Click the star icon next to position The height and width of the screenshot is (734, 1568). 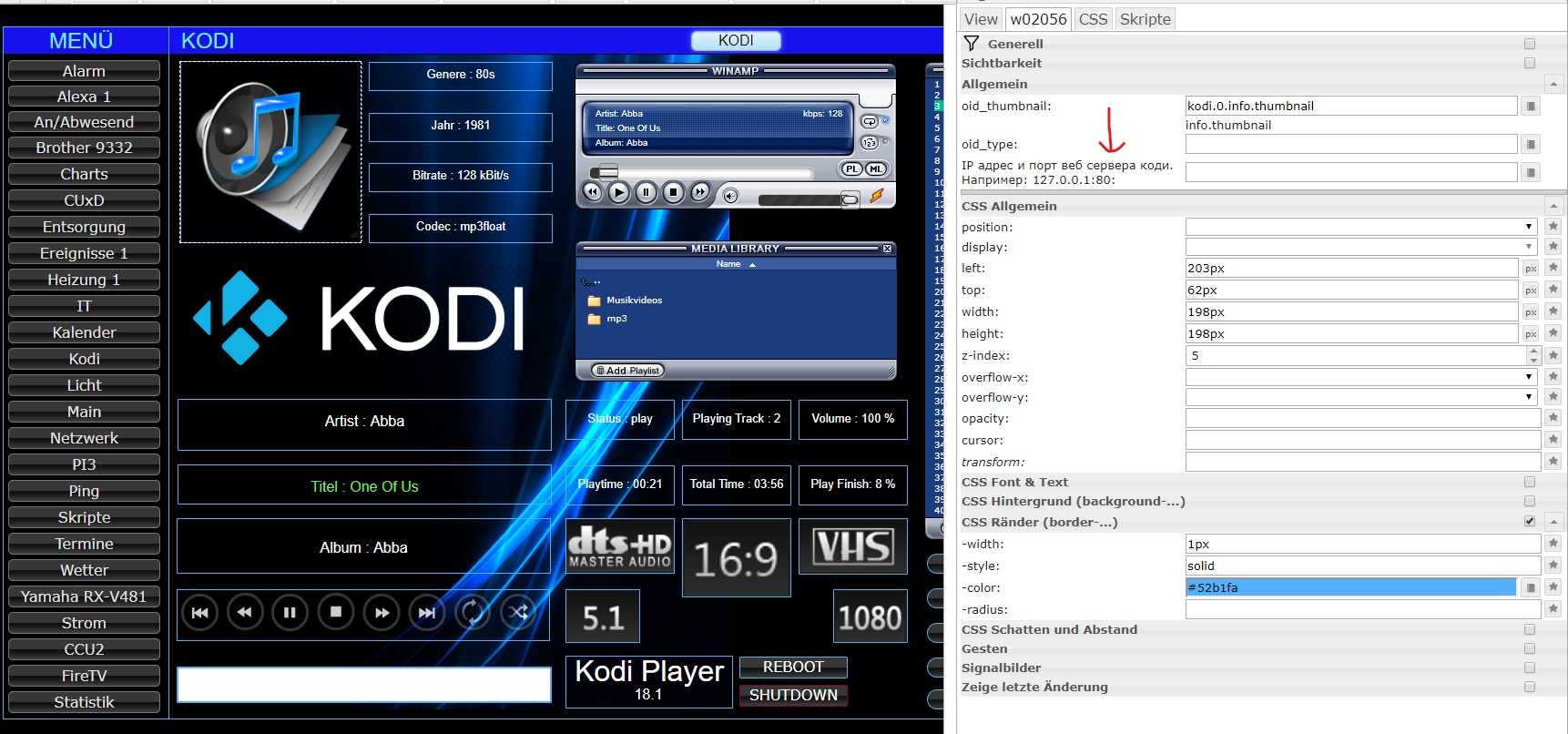click(1553, 226)
